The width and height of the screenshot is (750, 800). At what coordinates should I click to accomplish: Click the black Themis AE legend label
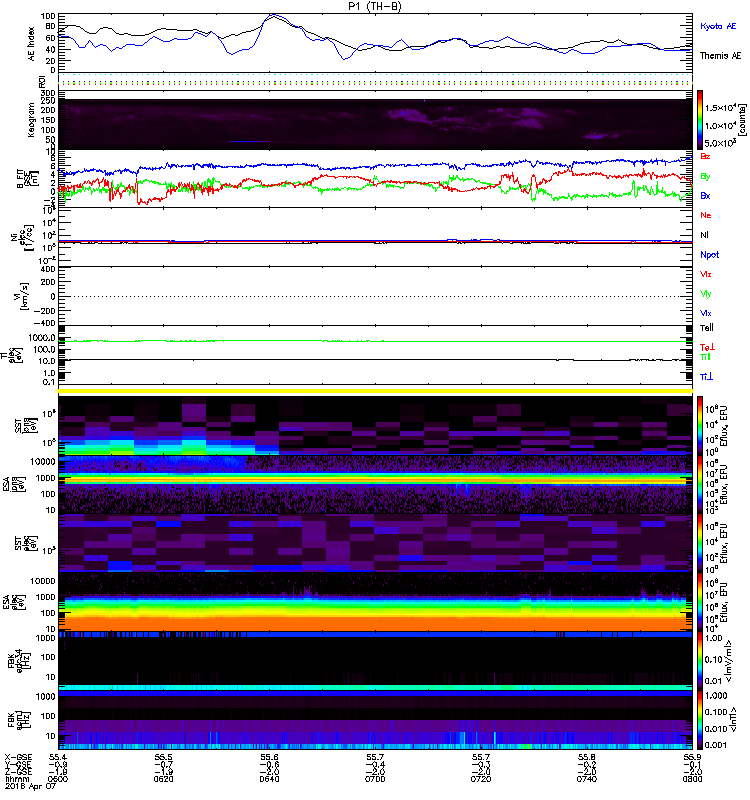pyautogui.click(x=717, y=55)
